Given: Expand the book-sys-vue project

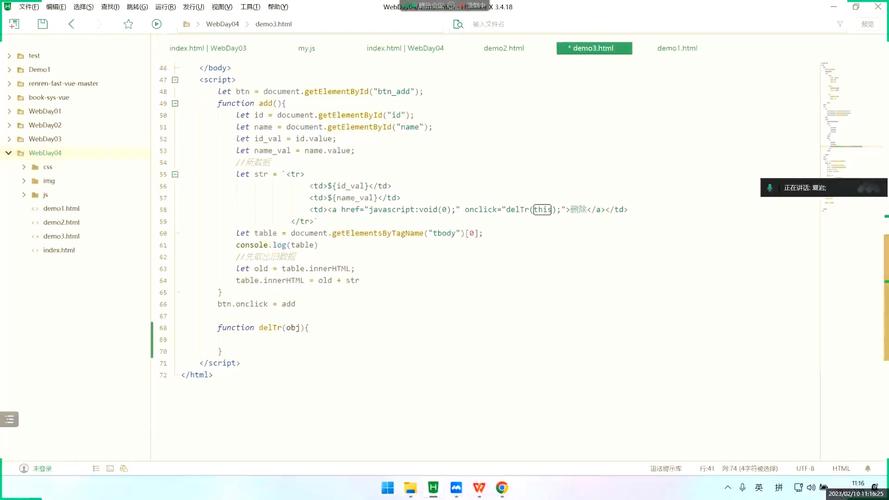Looking at the screenshot, I should click(9, 98).
